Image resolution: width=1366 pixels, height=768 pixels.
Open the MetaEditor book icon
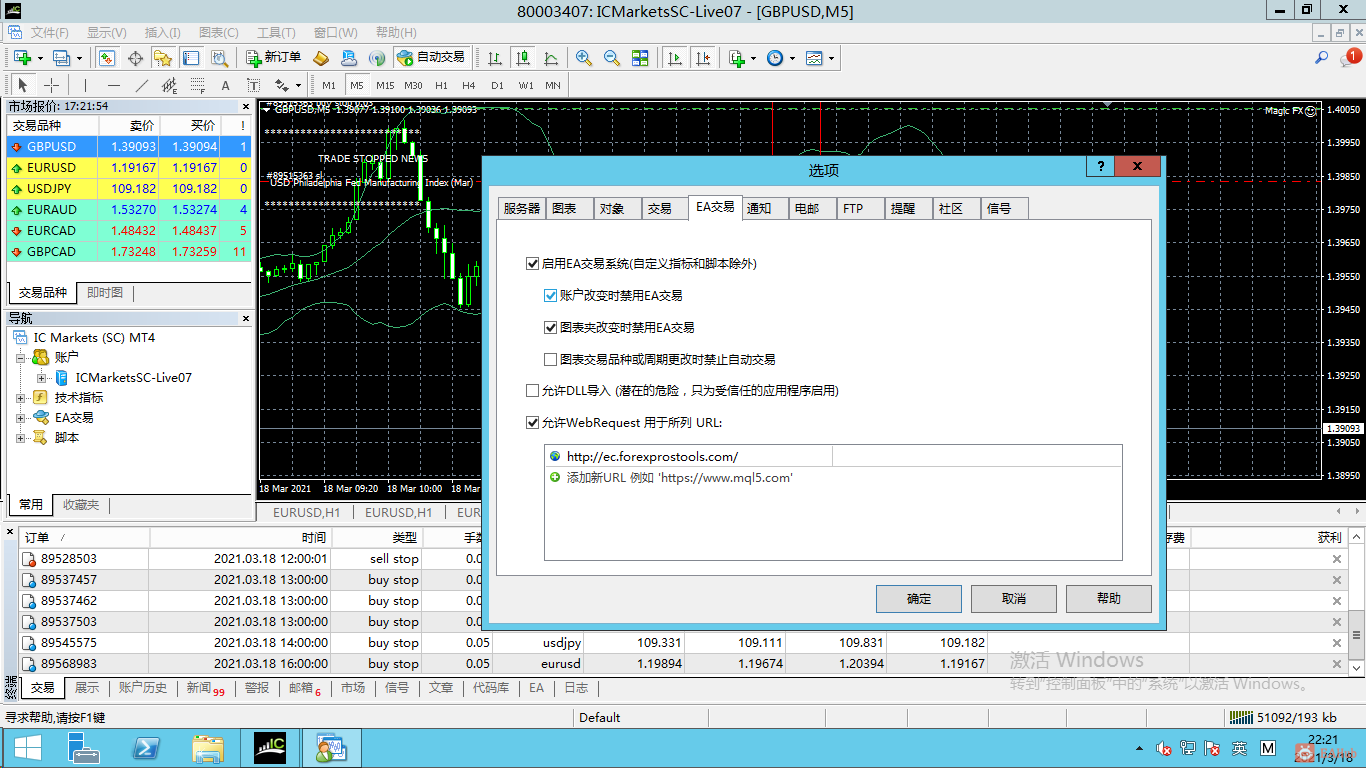pos(321,58)
